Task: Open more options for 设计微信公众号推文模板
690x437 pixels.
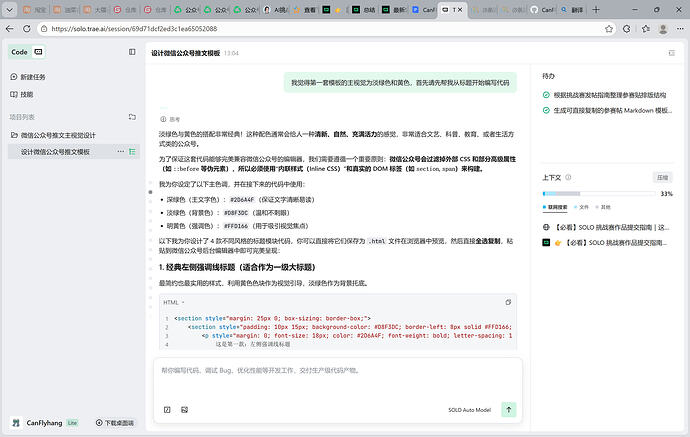Action: (119, 151)
